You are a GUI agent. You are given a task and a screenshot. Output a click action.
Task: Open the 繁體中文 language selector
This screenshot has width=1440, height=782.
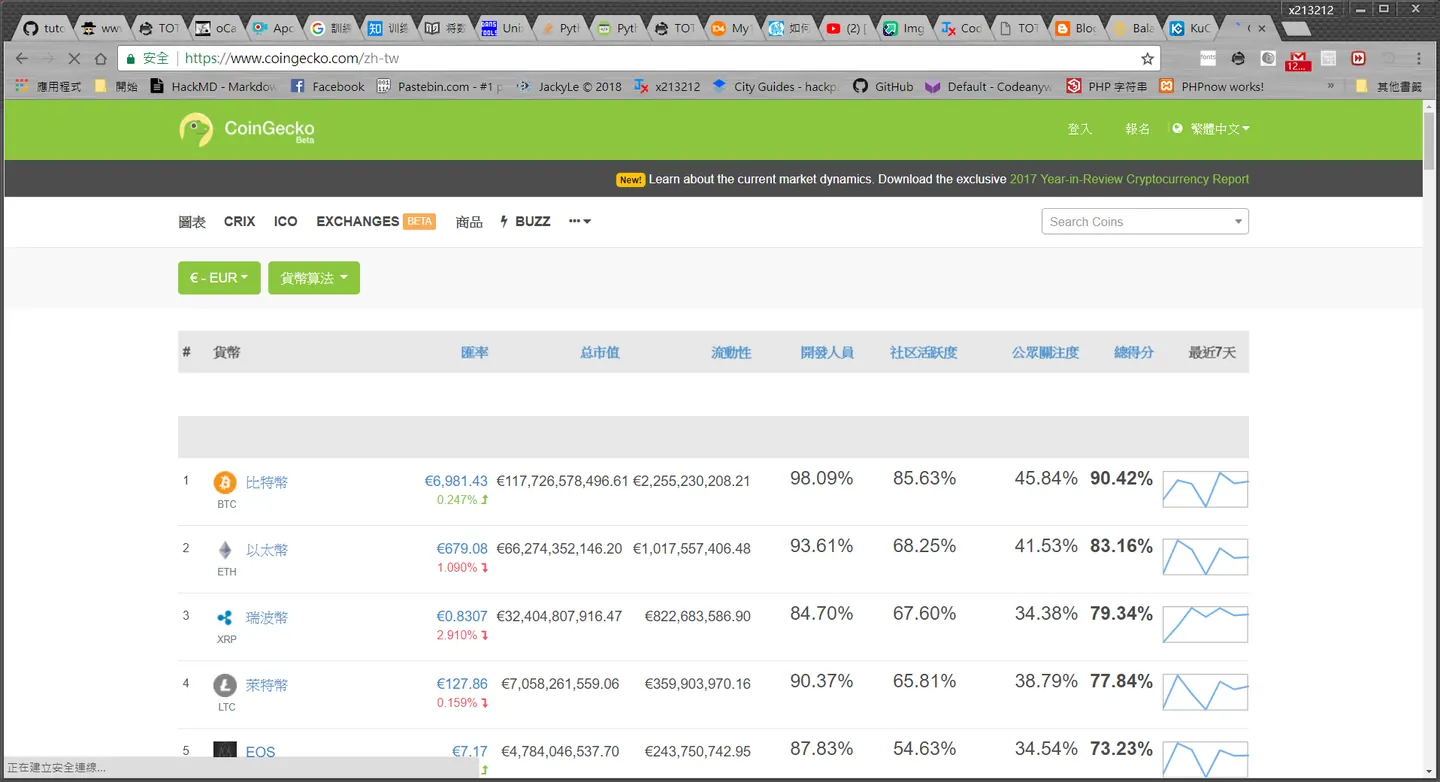1212,129
